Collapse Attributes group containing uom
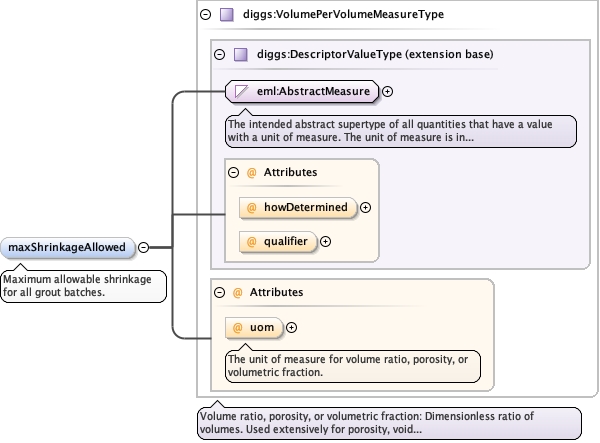Screen dimensions: 600x443 point(219,292)
